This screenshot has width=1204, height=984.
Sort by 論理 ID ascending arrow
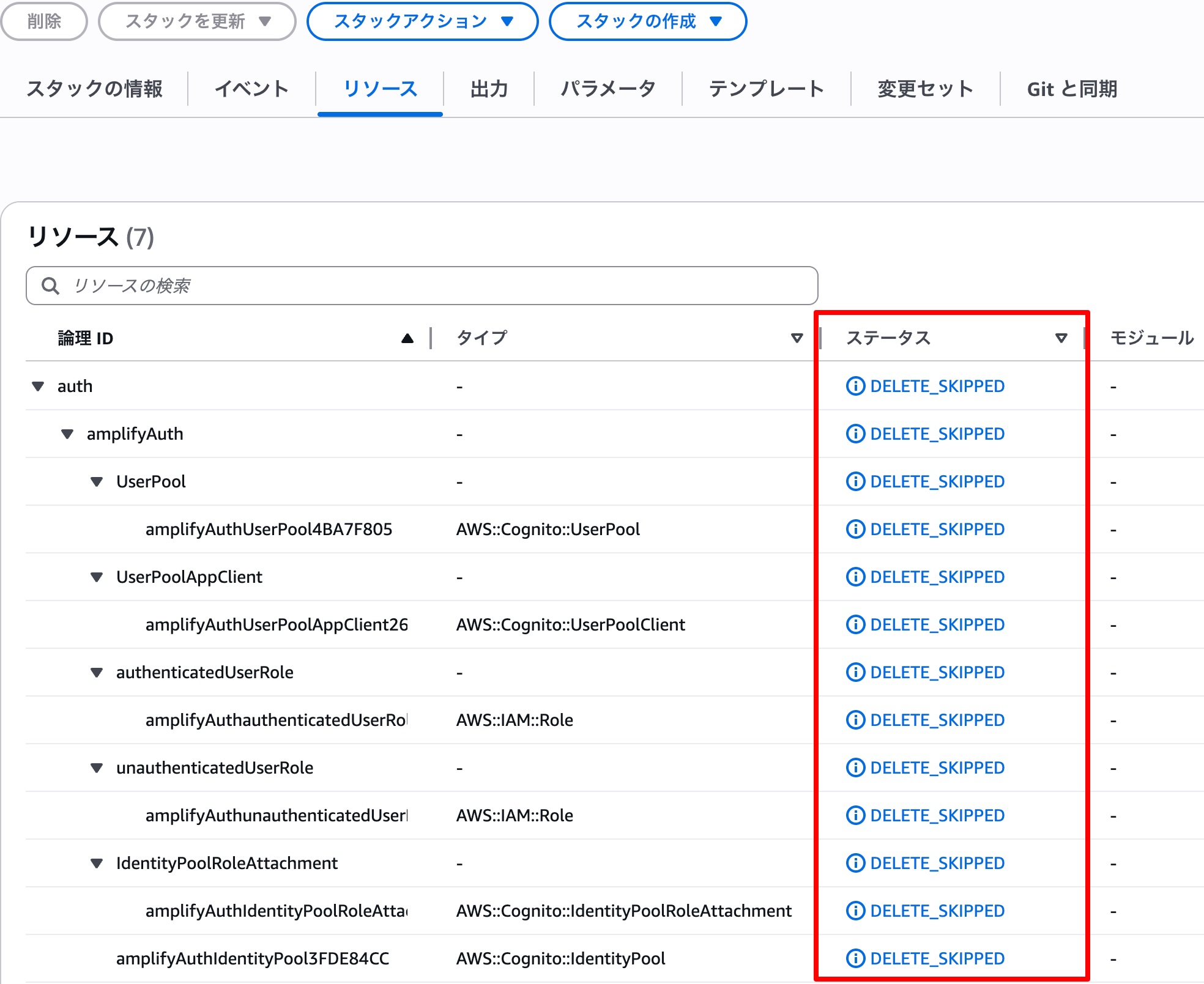[x=407, y=338]
